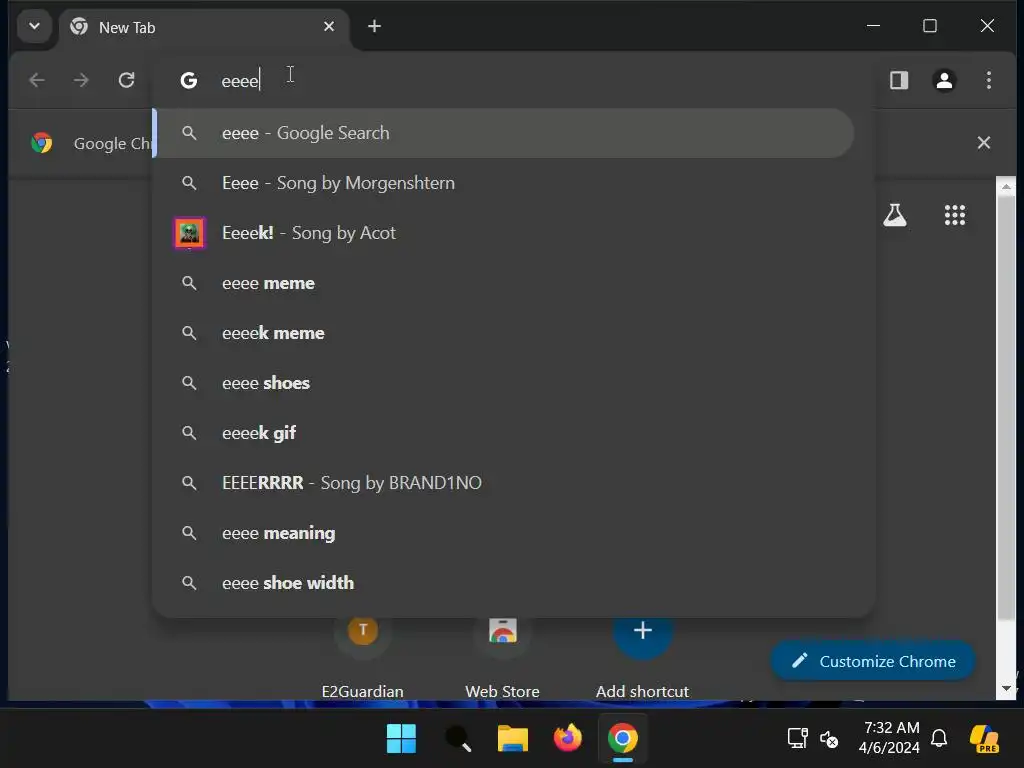Select 'EEEERRRR - Song by BRAND1NO' suggestion
This screenshot has width=1024, height=768.
pyautogui.click(x=504, y=483)
